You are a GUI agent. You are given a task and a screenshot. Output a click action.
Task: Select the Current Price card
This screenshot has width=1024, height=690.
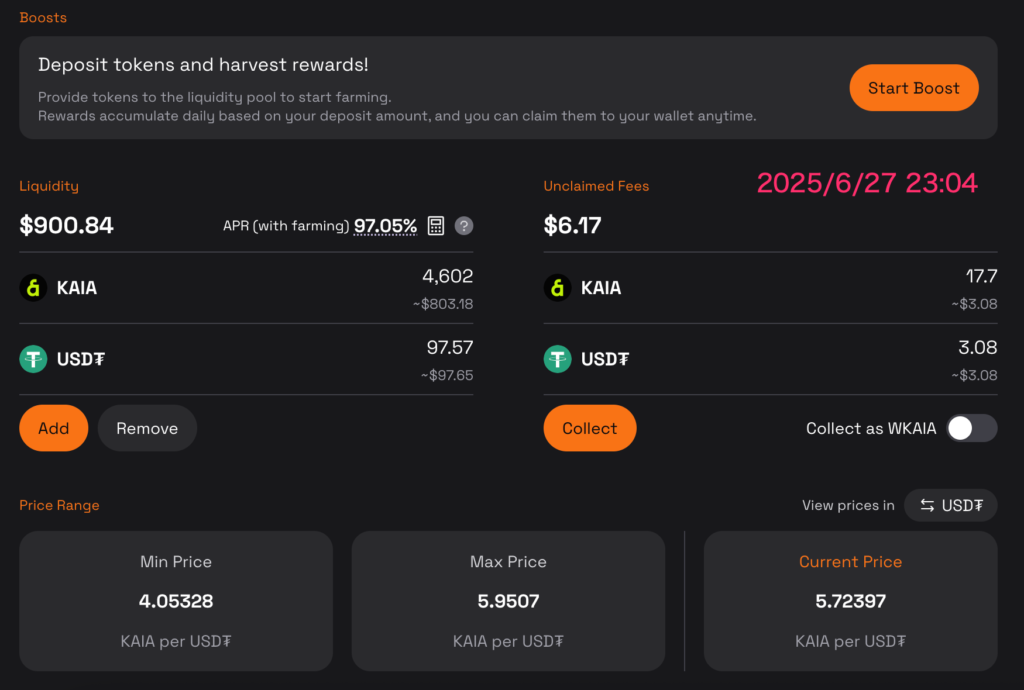(x=850, y=601)
